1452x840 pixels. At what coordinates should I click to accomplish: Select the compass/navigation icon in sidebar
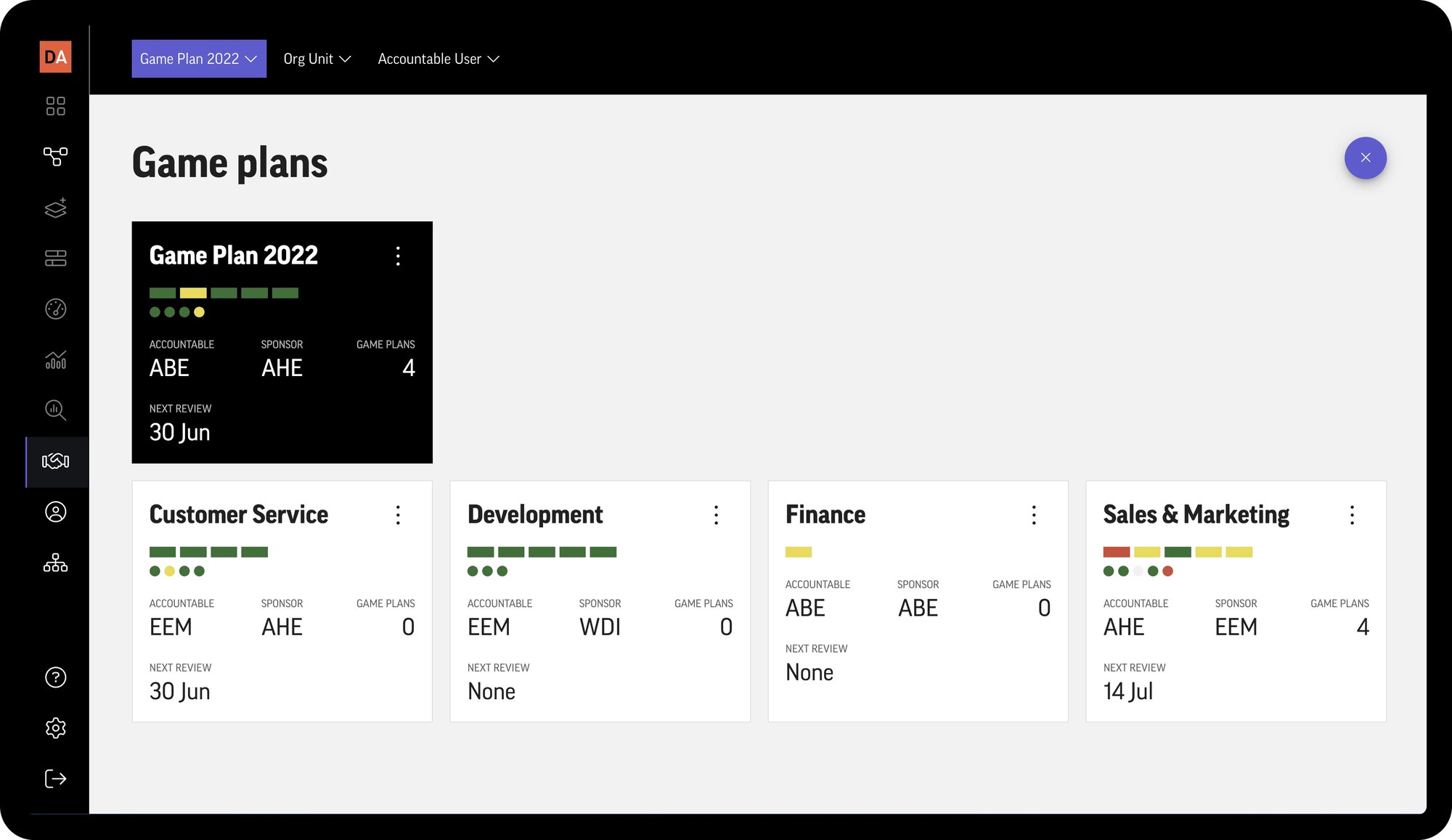point(55,309)
